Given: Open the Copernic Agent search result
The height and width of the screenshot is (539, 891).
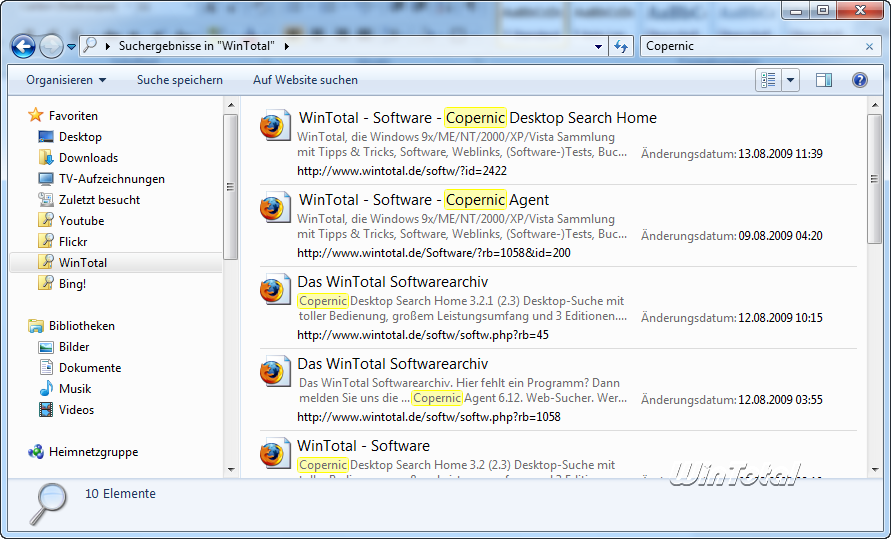Looking at the screenshot, I should (424, 200).
